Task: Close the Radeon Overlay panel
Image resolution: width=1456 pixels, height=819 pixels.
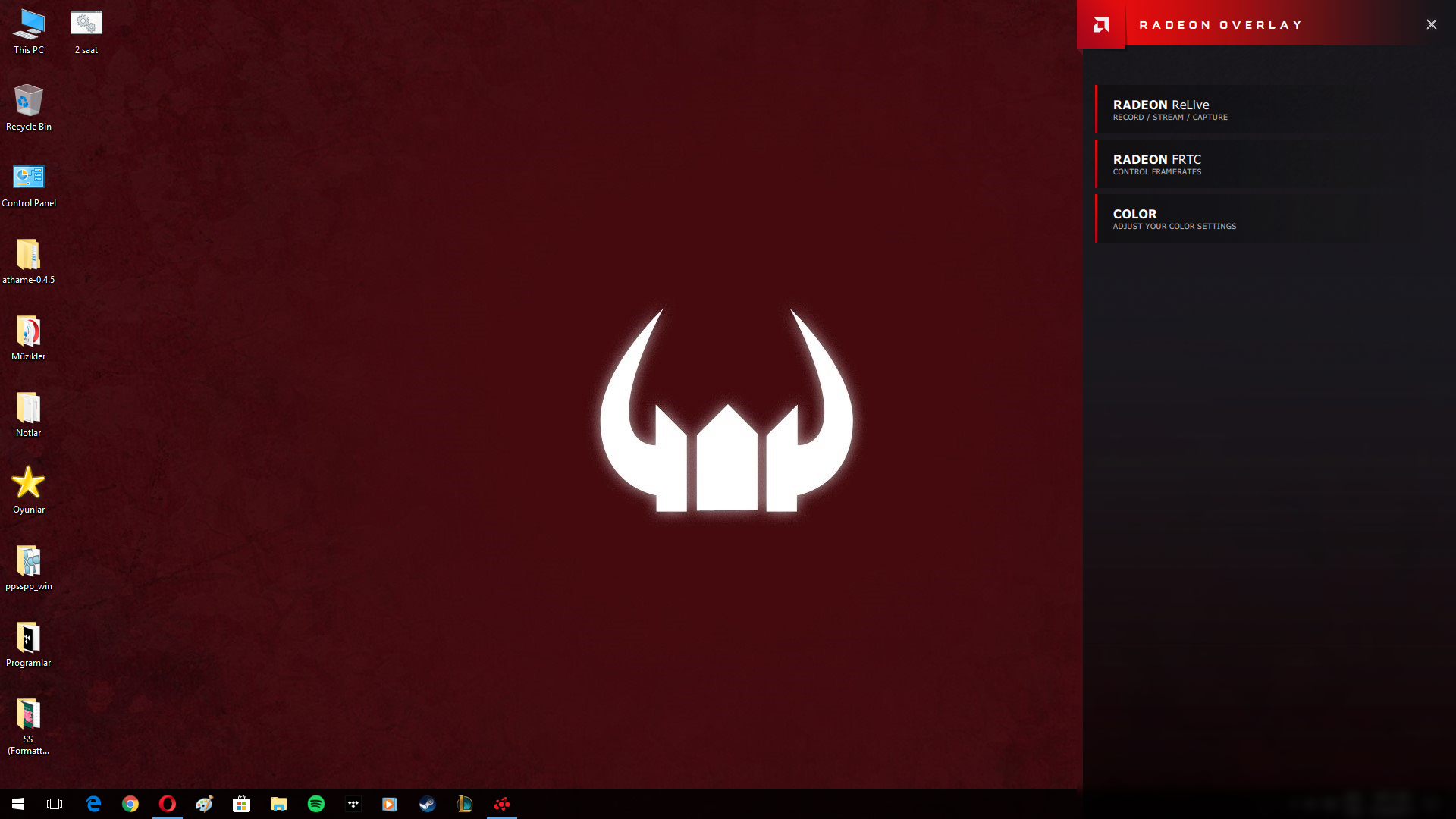Action: (x=1431, y=24)
